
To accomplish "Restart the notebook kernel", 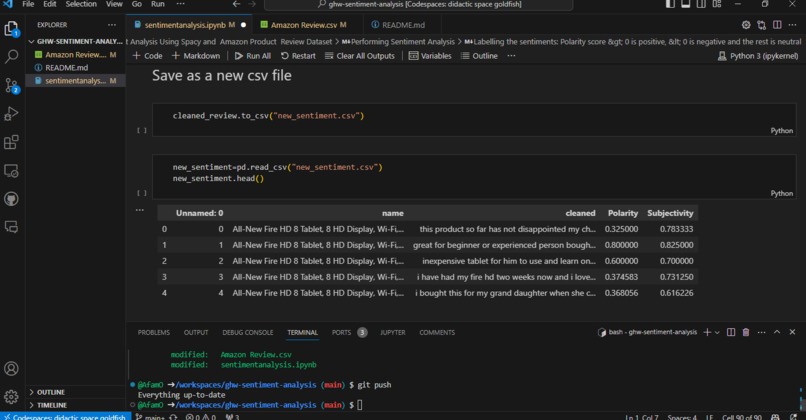I will [298, 56].
